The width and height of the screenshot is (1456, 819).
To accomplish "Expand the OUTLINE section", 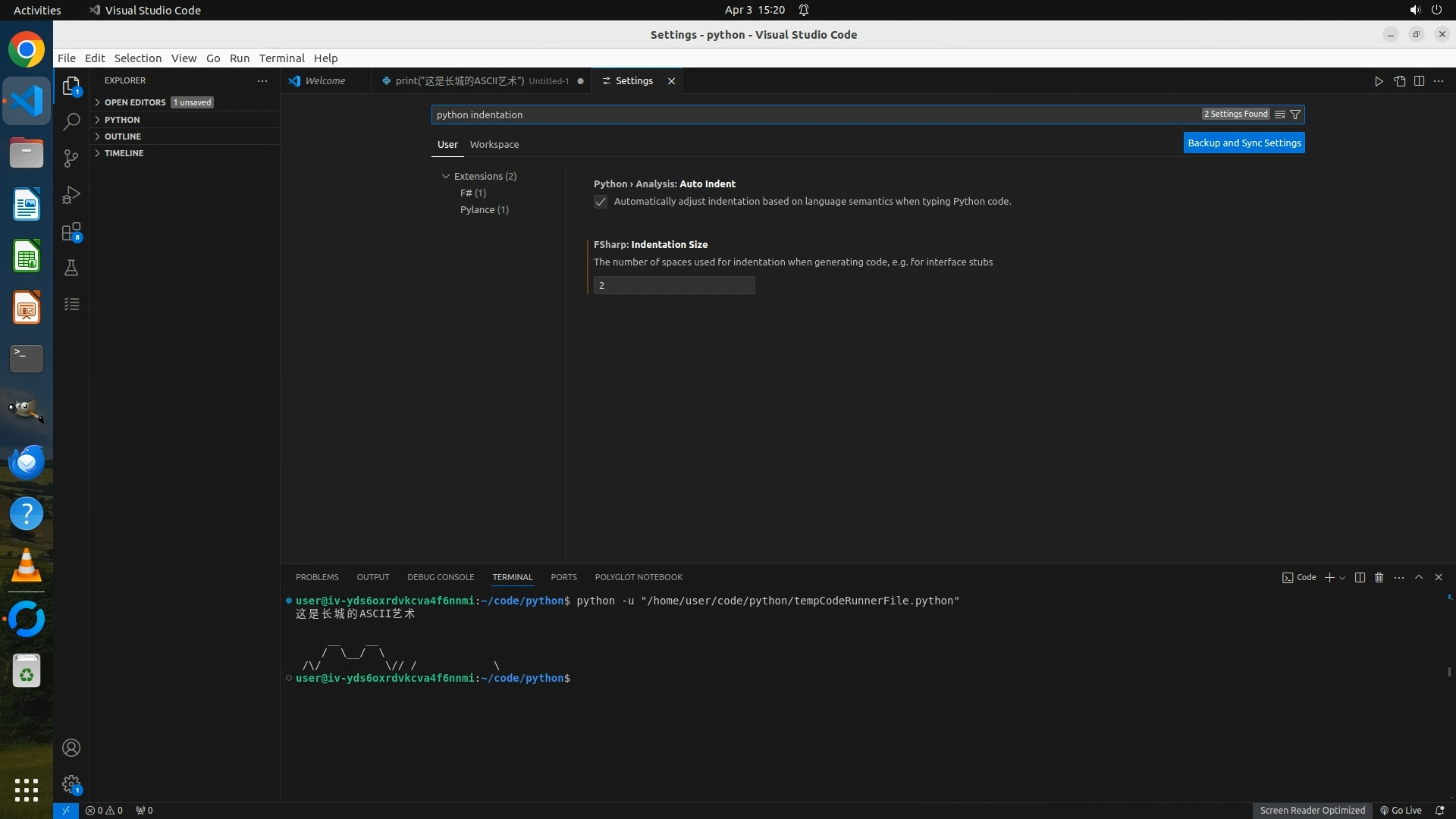I will tap(123, 136).
